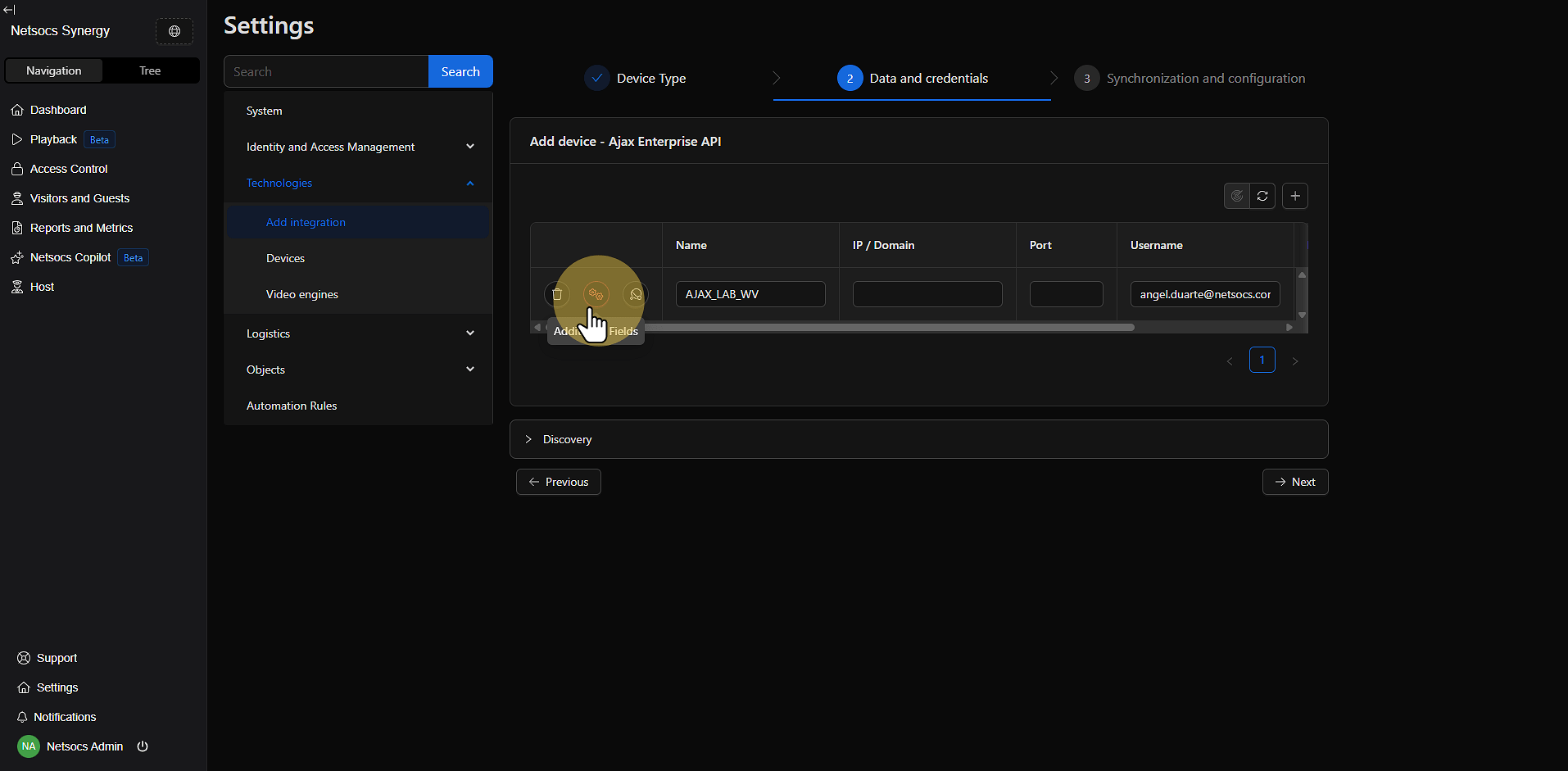Image resolution: width=1568 pixels, height=771 pixels.
Task: Add a new device row with plus icon
Action: pos(1295,196)
